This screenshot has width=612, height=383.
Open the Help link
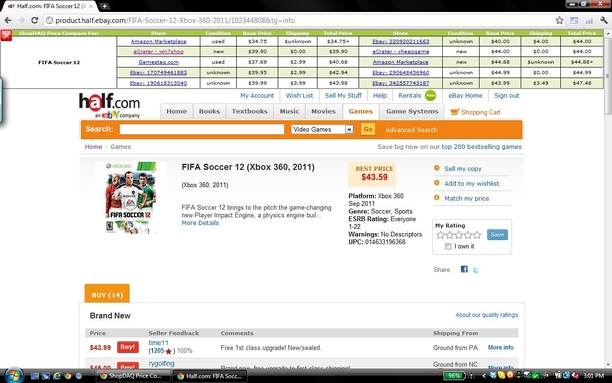[x=380, y=95]
